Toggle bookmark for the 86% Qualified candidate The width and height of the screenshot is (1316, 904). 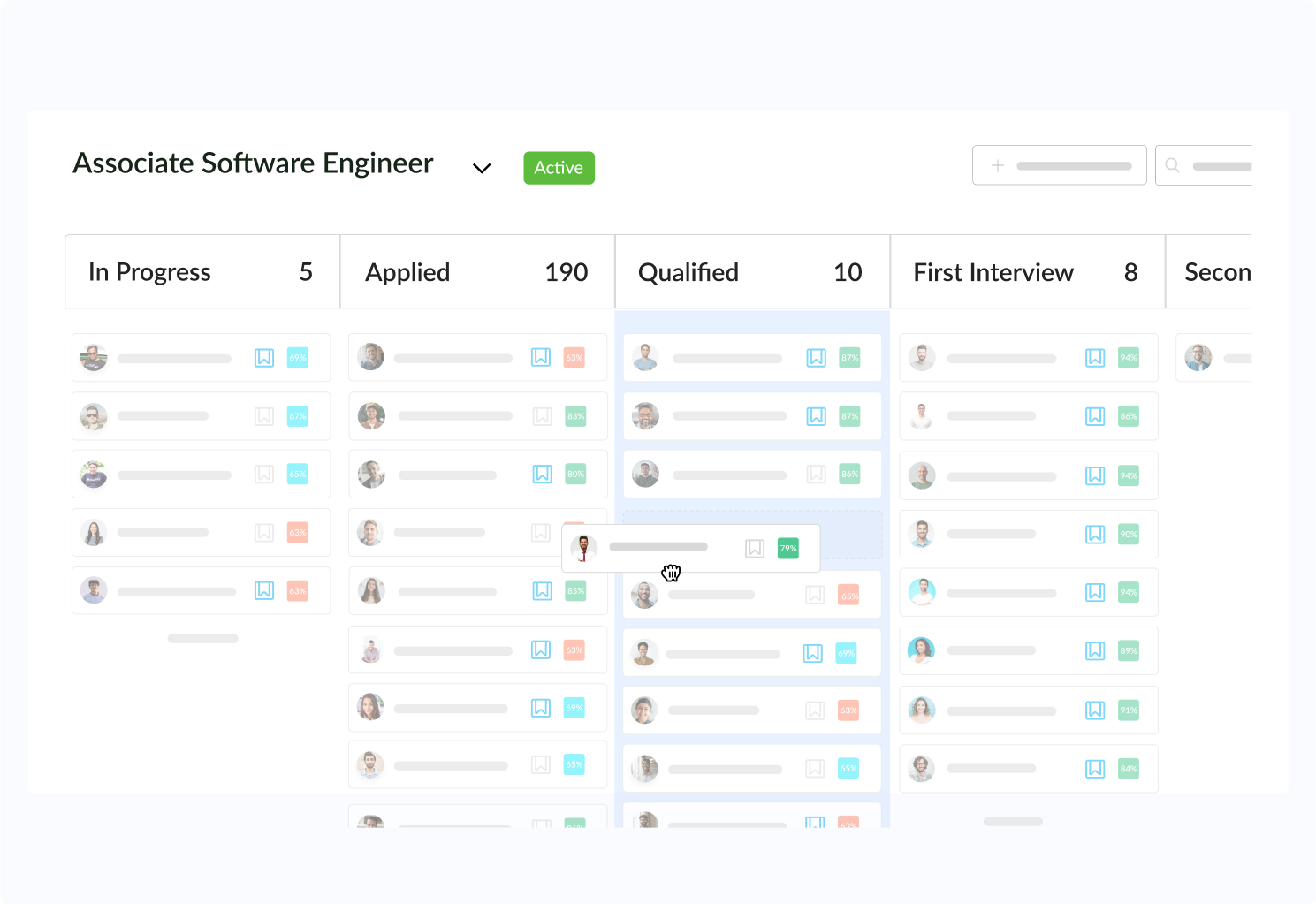(x=816, y=475)
